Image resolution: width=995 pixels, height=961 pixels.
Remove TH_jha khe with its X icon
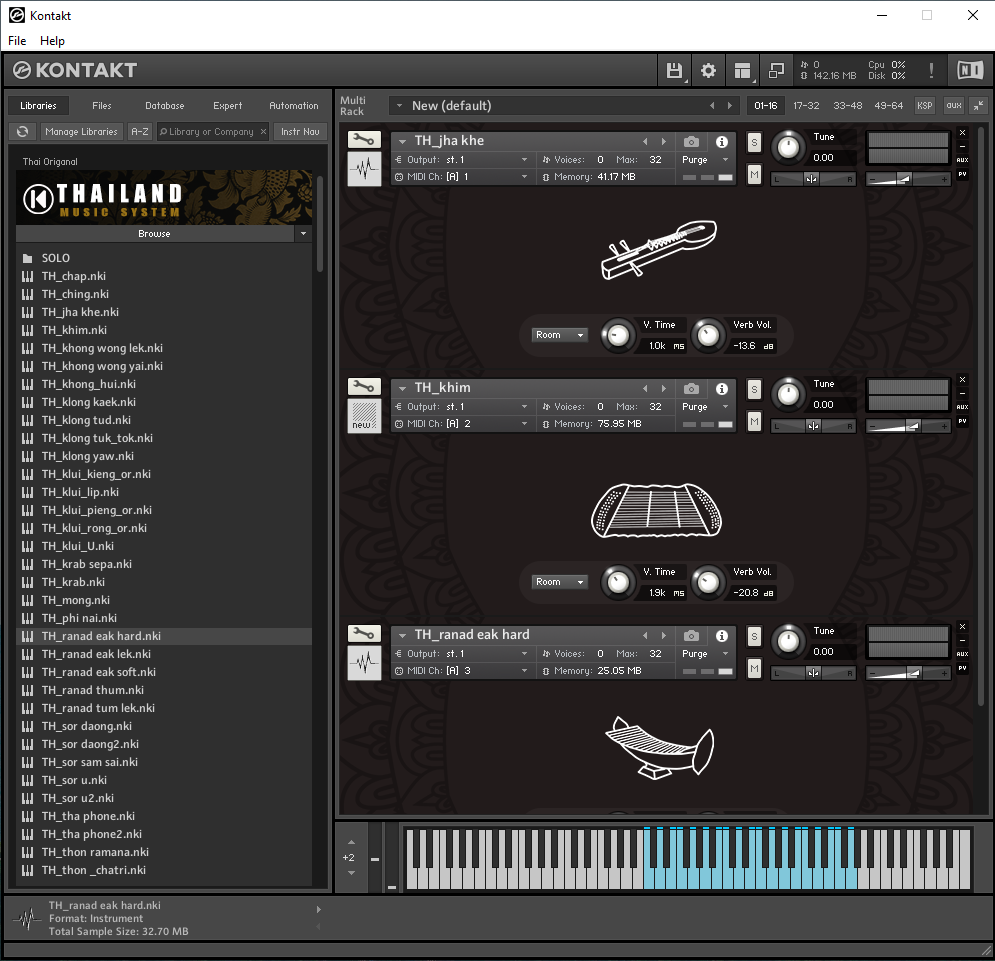(x=963, y=133)
